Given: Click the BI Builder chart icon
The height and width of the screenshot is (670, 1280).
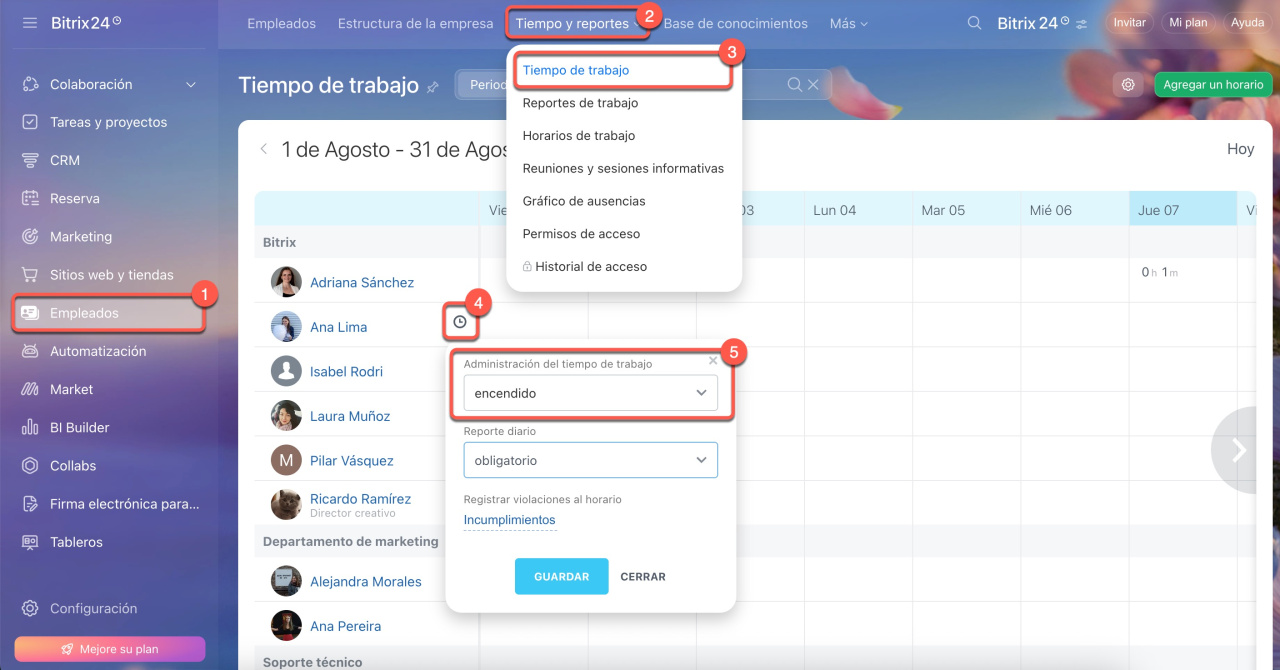Looking at the screenshot, I should coord(30,427).
